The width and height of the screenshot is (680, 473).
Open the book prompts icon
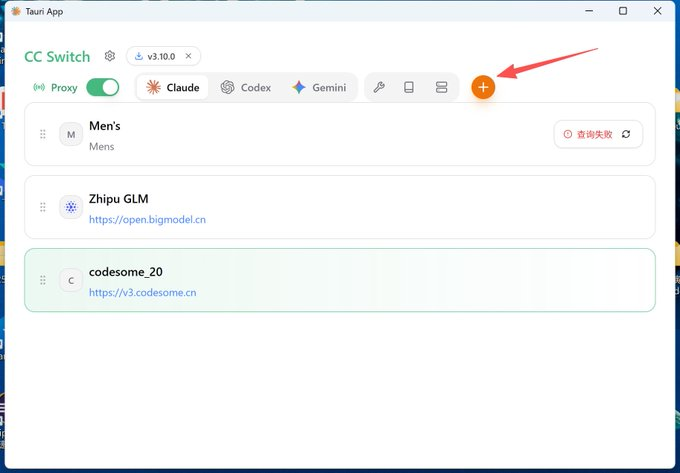[409, 87]
